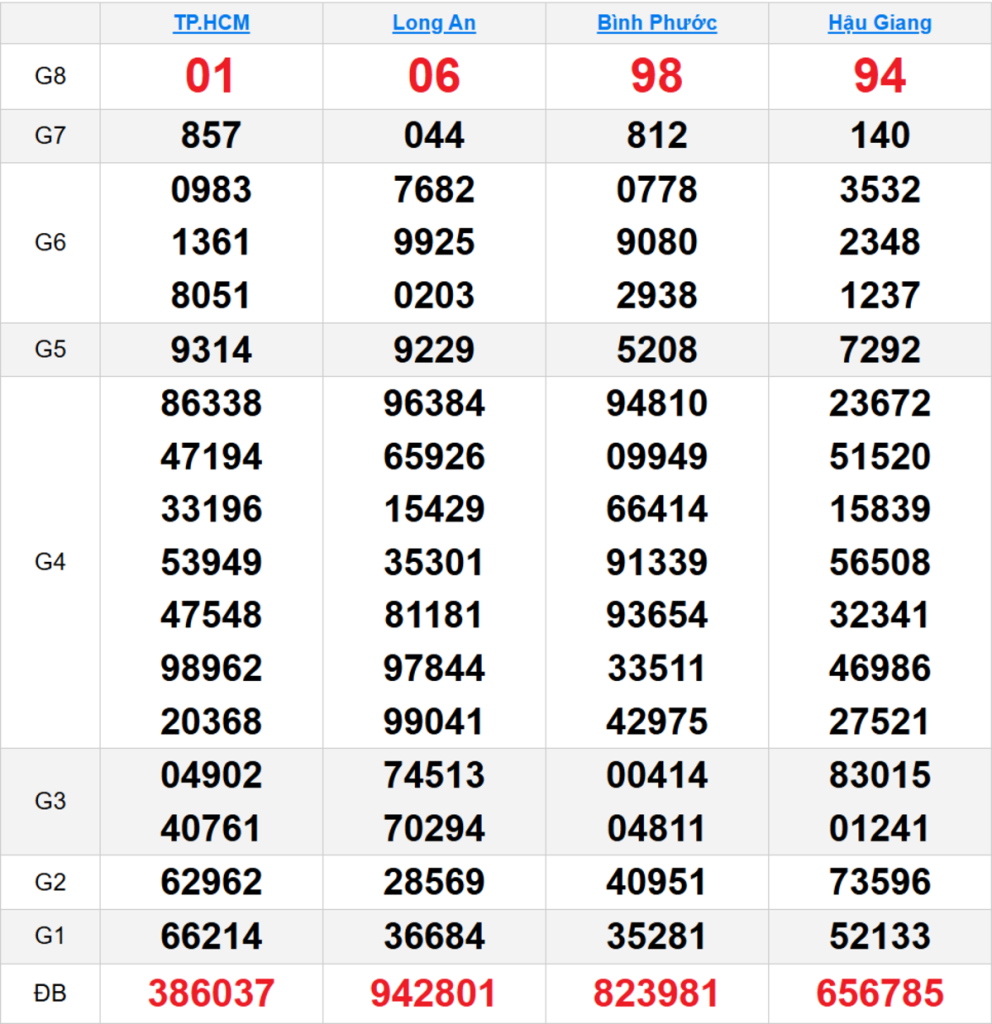Click the ĐB jackpot number 656785
Screen dimensions: 992x1024
(880, 994)
